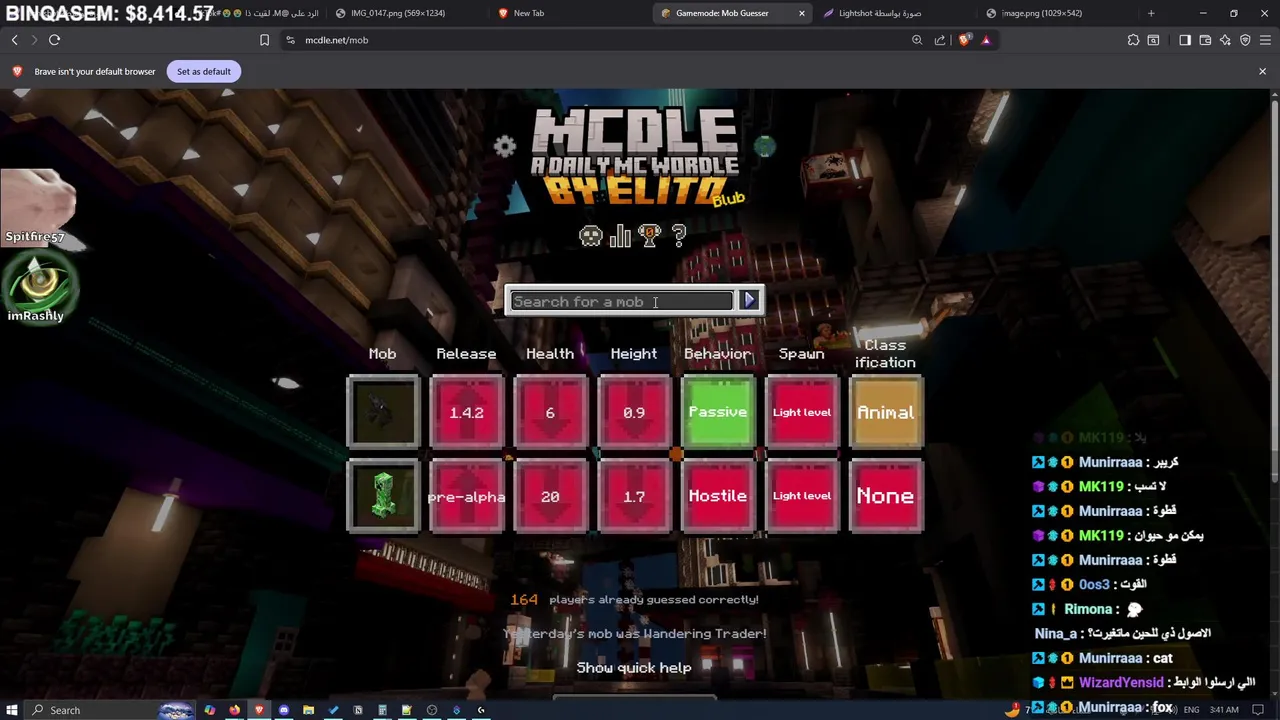Image resolution: width=1280 pixels, height=720 pixels.
Task: Click the 'Release' column header
Action: [466, 354]
